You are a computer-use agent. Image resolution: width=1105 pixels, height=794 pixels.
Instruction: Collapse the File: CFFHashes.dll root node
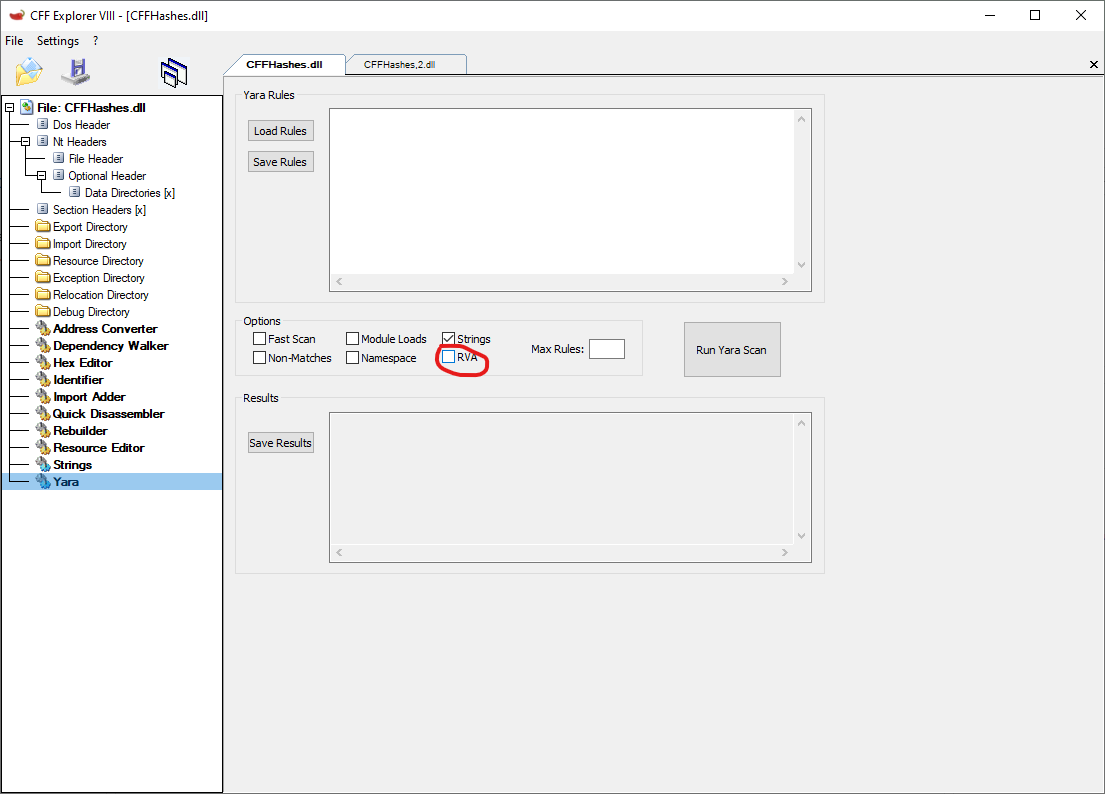[x=9, y=108]
